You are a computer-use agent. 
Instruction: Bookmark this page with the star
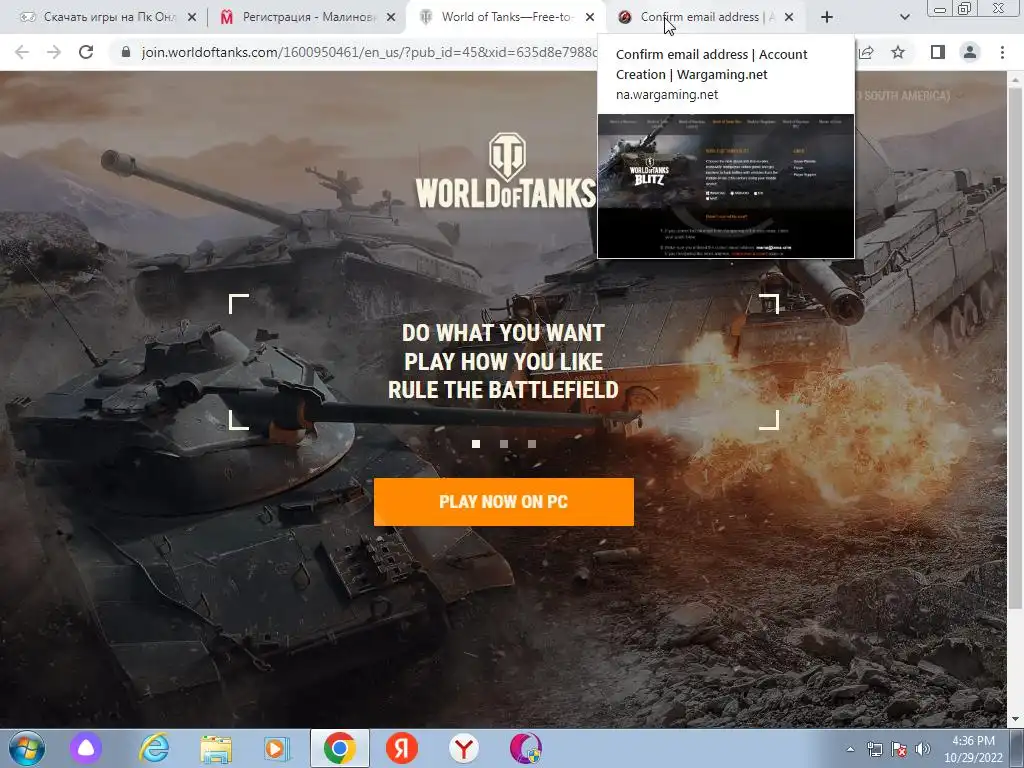tap(898, 52)
